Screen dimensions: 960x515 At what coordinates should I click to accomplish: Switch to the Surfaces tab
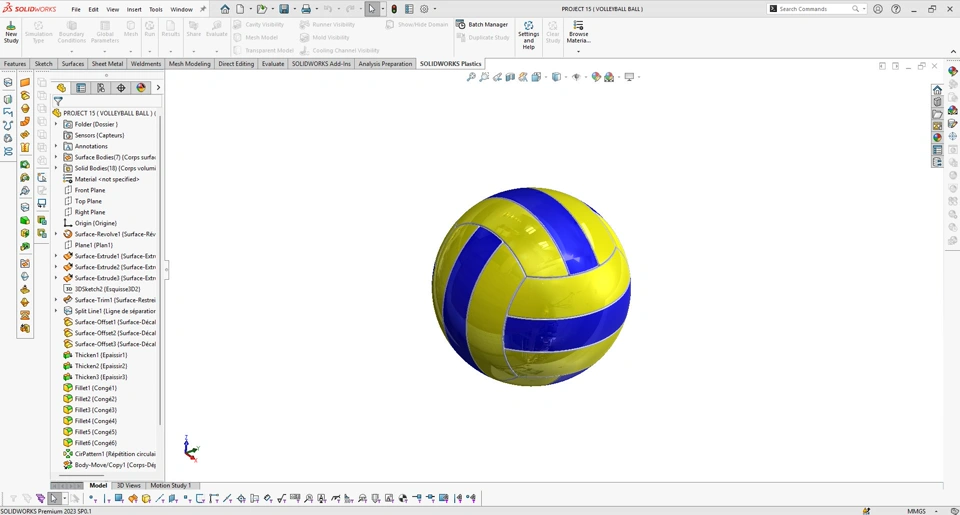(73, 64)
